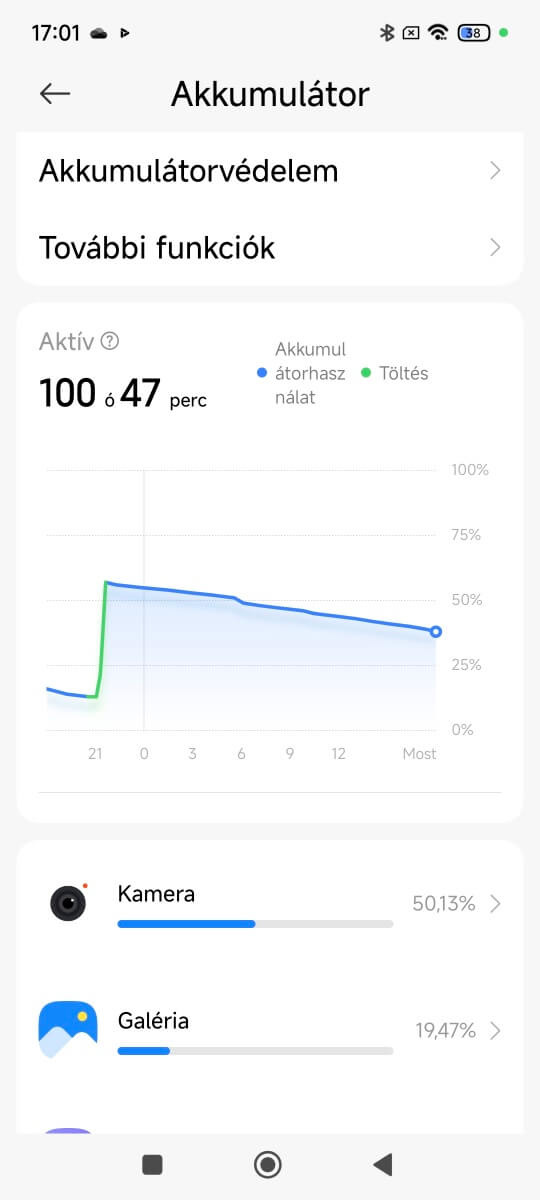This screenshot has width=540, height=1200.
Task: Expand the További funkciók chevron
Action: click(495, 247)
